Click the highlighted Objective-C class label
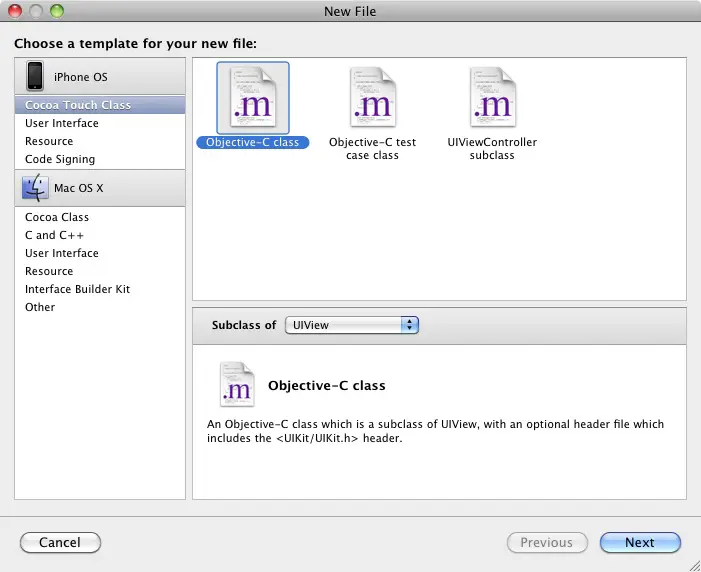701x572 pixels. (x=253, y=142)
